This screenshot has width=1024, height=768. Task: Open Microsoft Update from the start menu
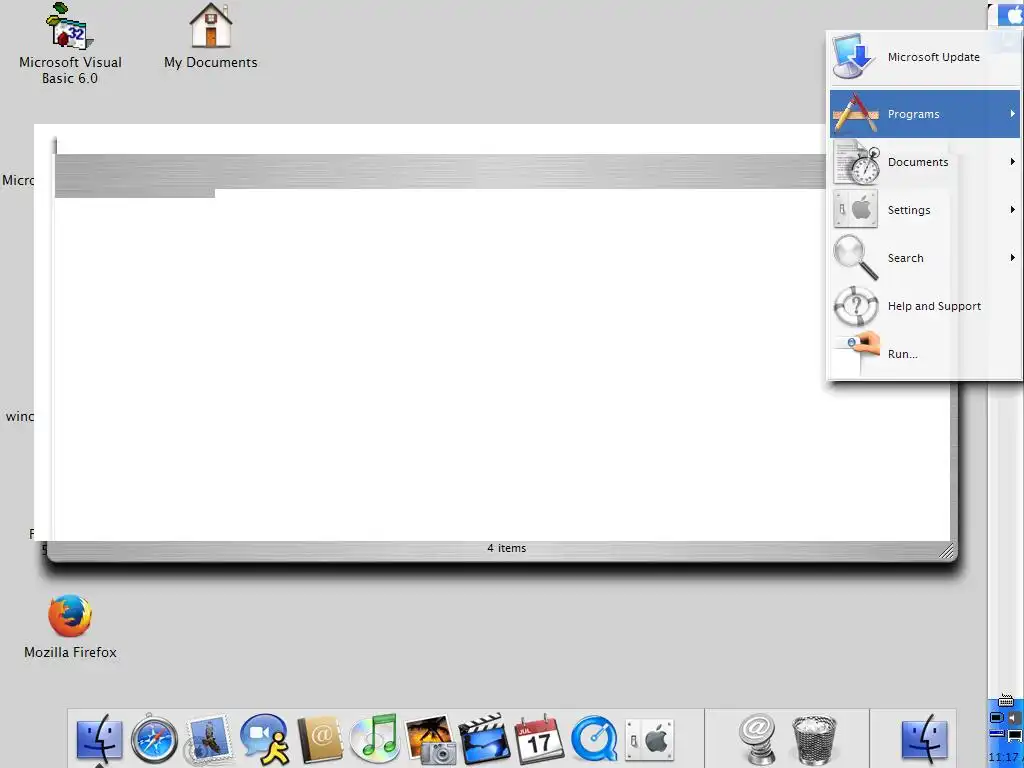click(925, 57)
